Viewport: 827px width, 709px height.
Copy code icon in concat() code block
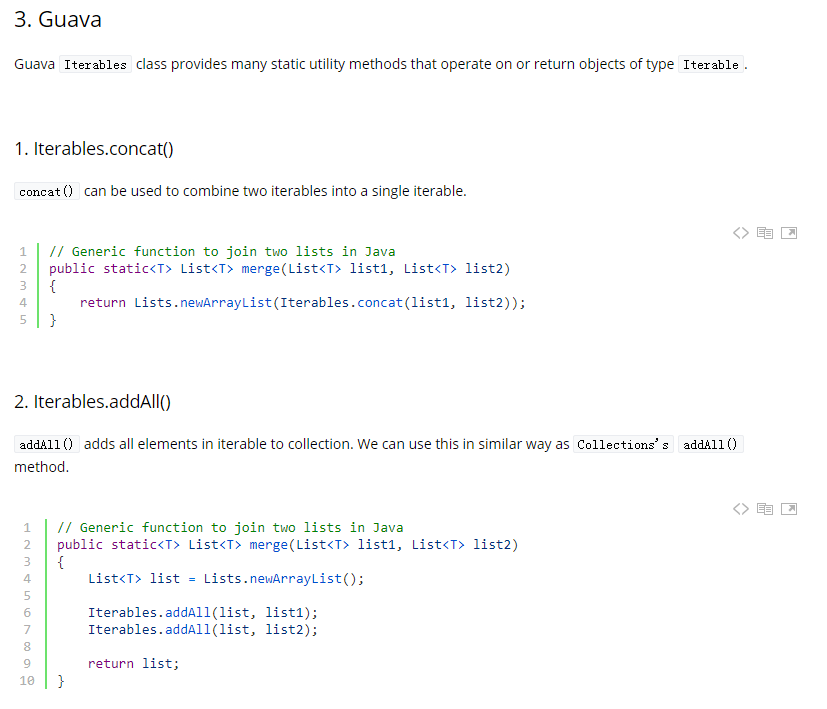[765, 233]
